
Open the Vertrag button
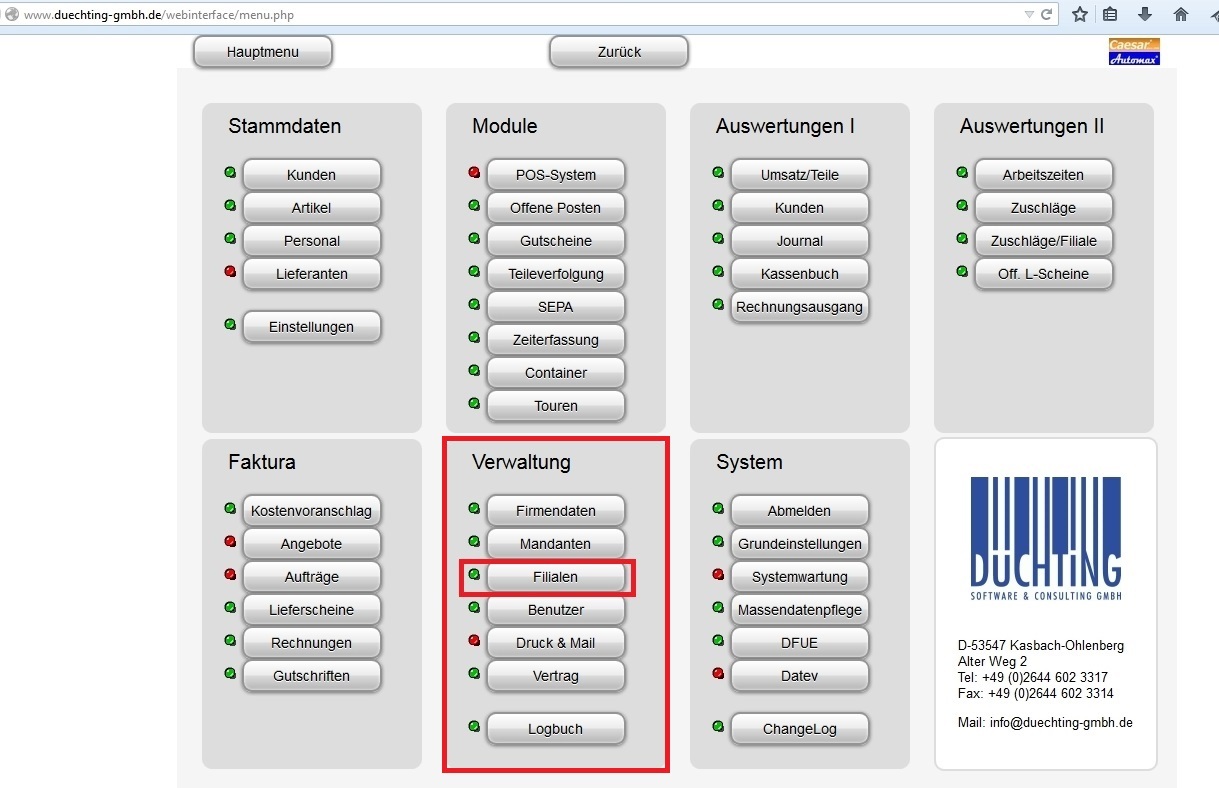[x=555, y=675]
